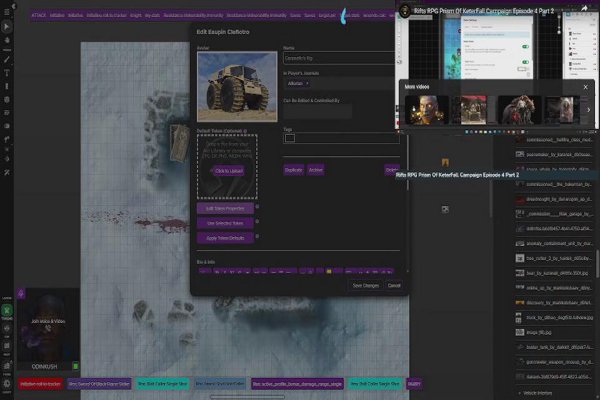The width and height of the screenshot is (600, 400).
Task: Collapse the left toolbar with the chevron
Action: (13, 6)
